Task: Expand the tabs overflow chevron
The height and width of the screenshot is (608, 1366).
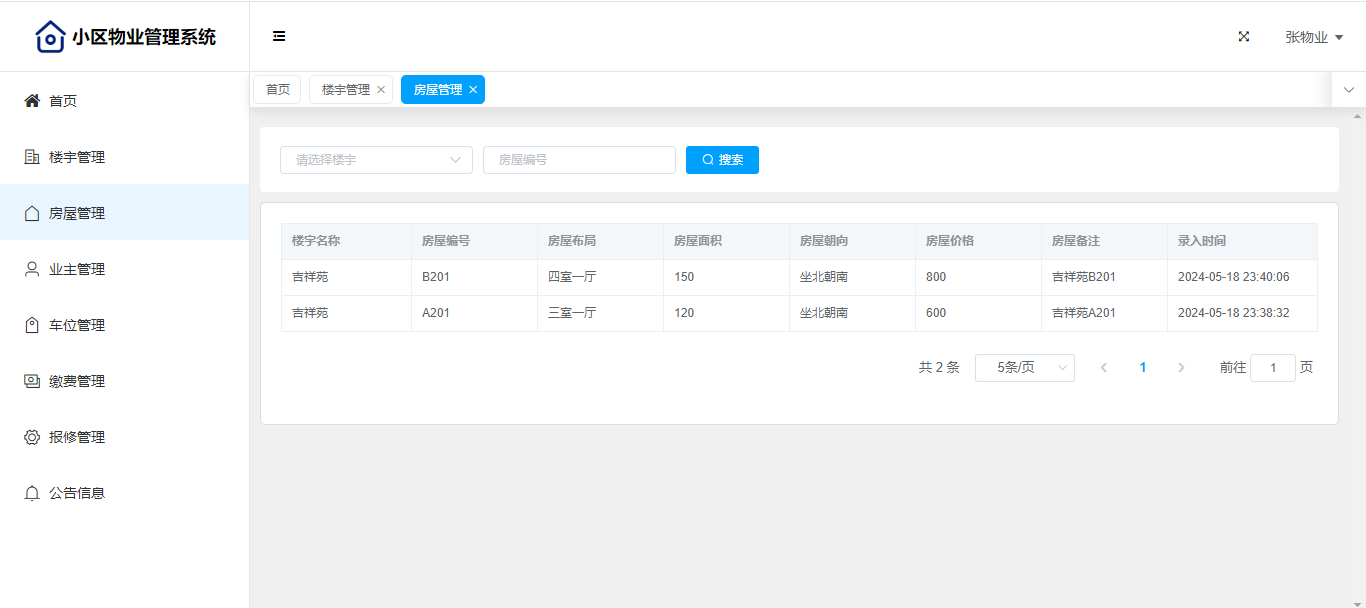Action: coord(1349,90)
